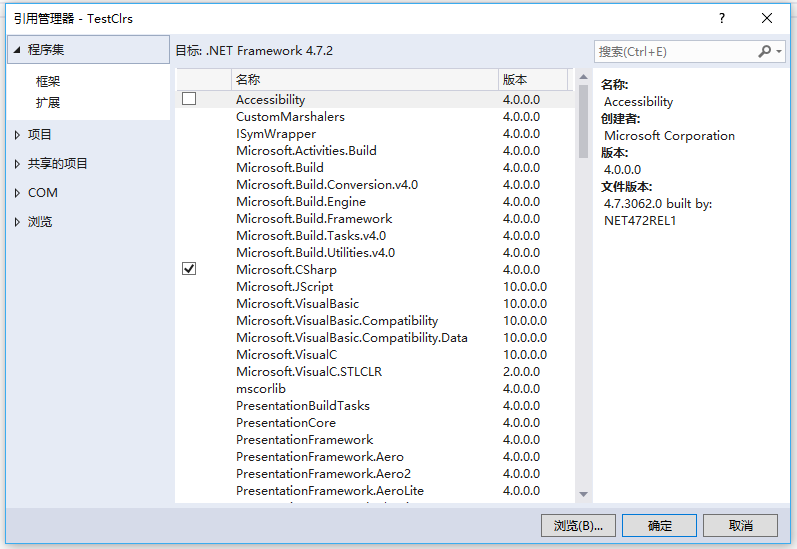The height and width of the screenshot is (549, 797).
Task: Select the PresentationFramework.AeroLite row
Action: tap(375, 491)
